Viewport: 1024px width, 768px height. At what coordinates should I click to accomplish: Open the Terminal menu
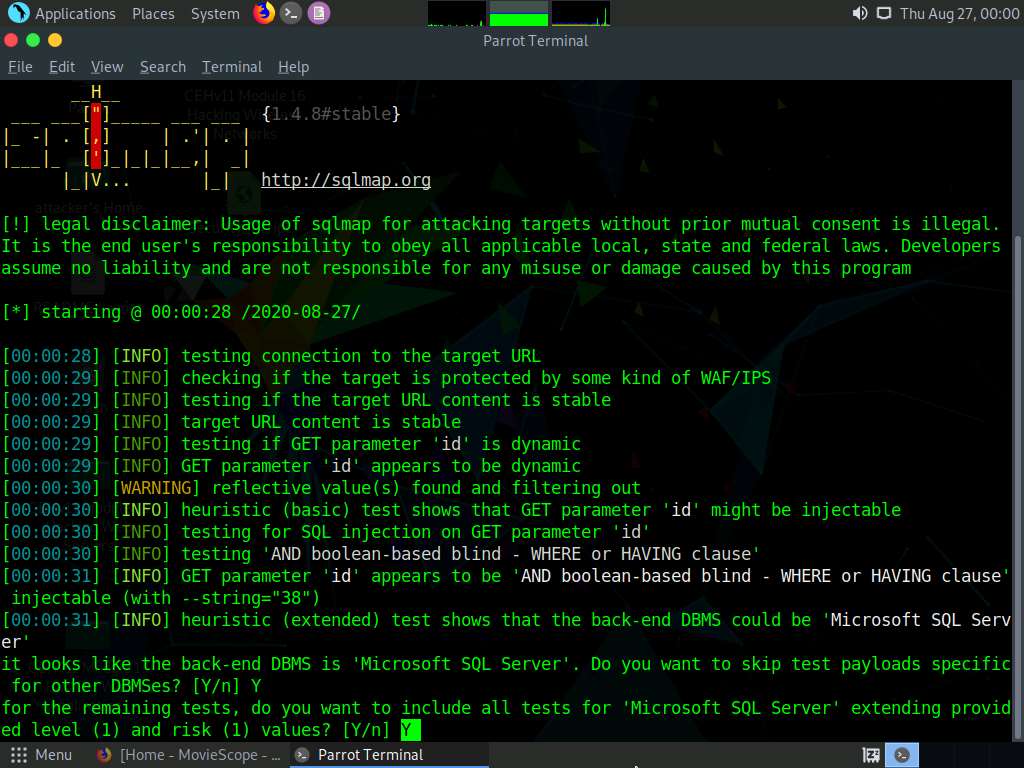click(x=231, y=67)
